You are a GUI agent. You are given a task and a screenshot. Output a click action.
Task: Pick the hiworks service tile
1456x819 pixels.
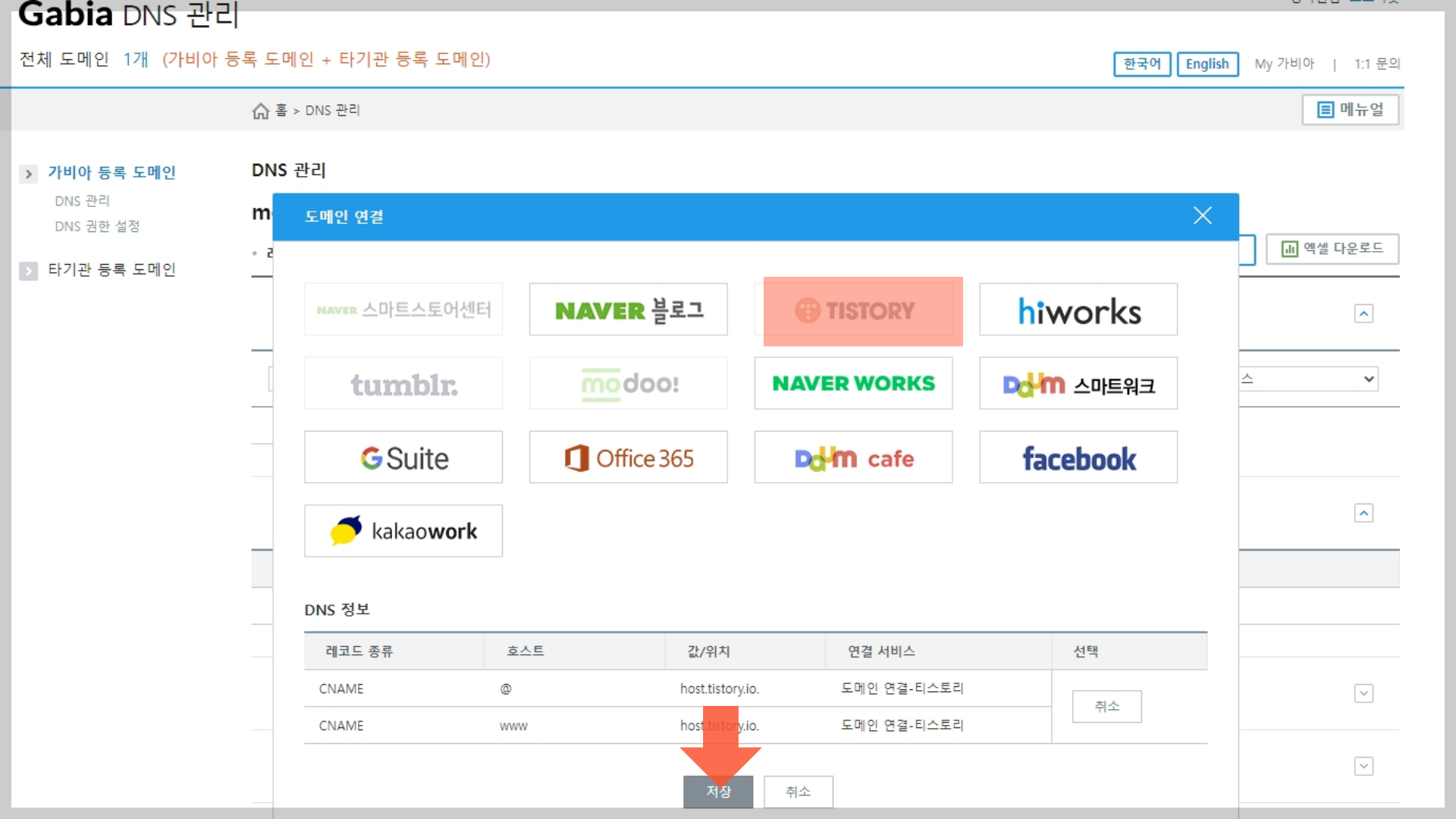[x=1078, y=310]
